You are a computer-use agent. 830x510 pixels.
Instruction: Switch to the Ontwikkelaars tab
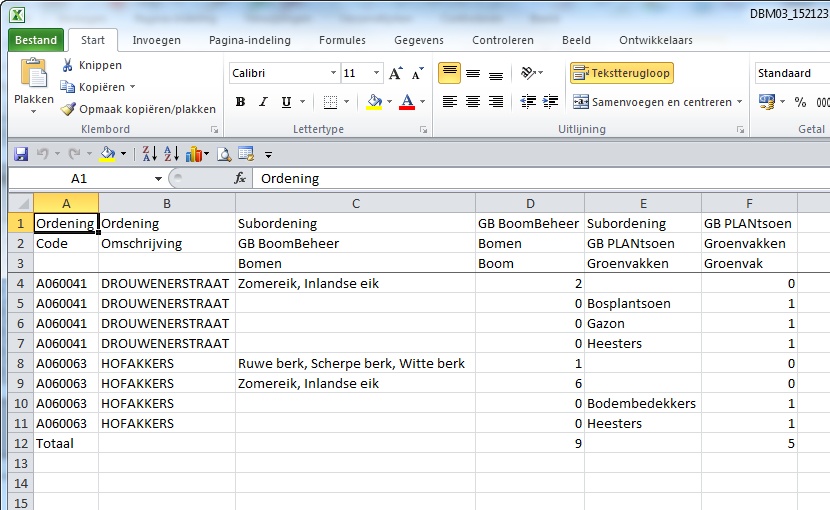pyautogui.click(x=656, y=40)
